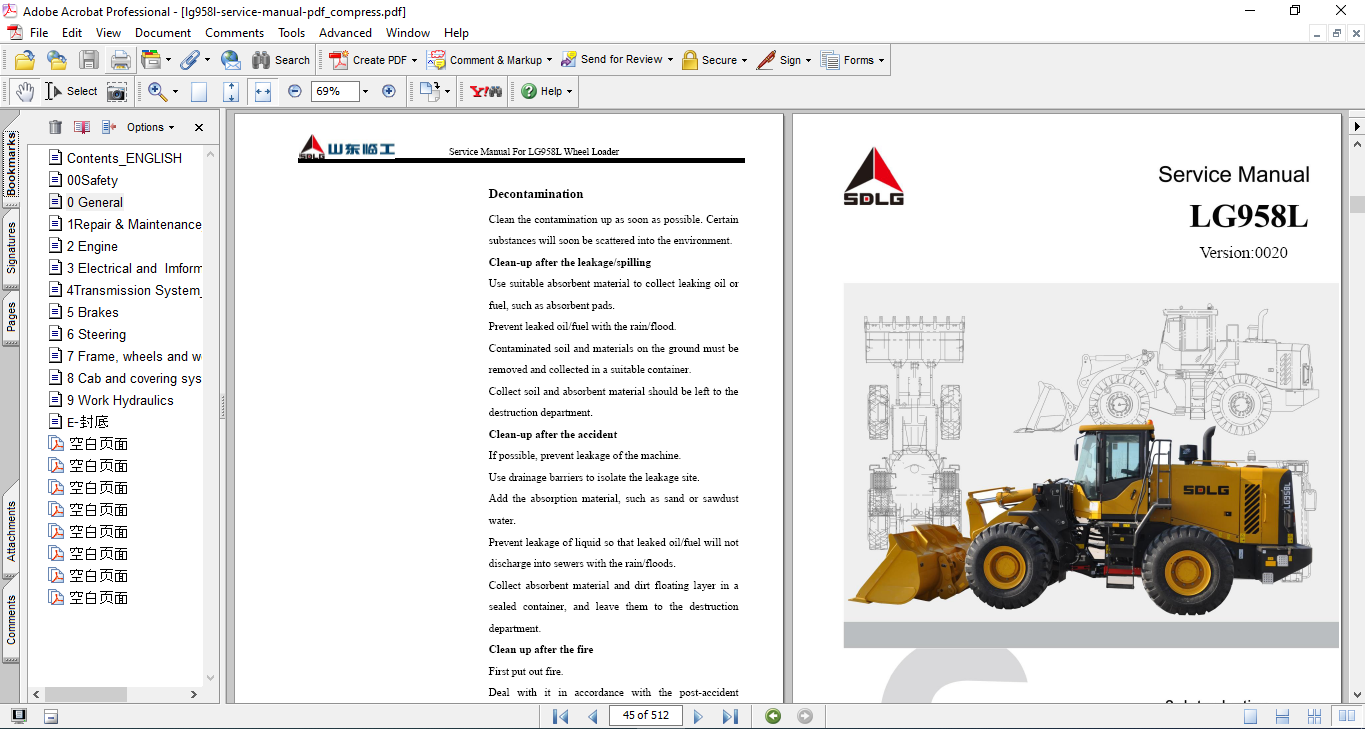Switch to the Pages side tab
Screen dimensions: 1365x729
pos(11,318)
